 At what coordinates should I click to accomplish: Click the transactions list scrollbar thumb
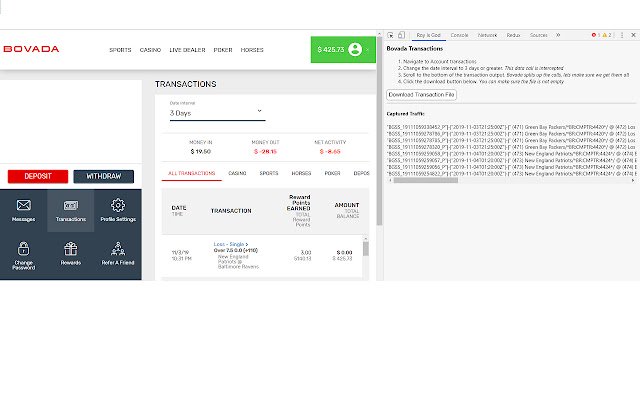pos(366,249)
